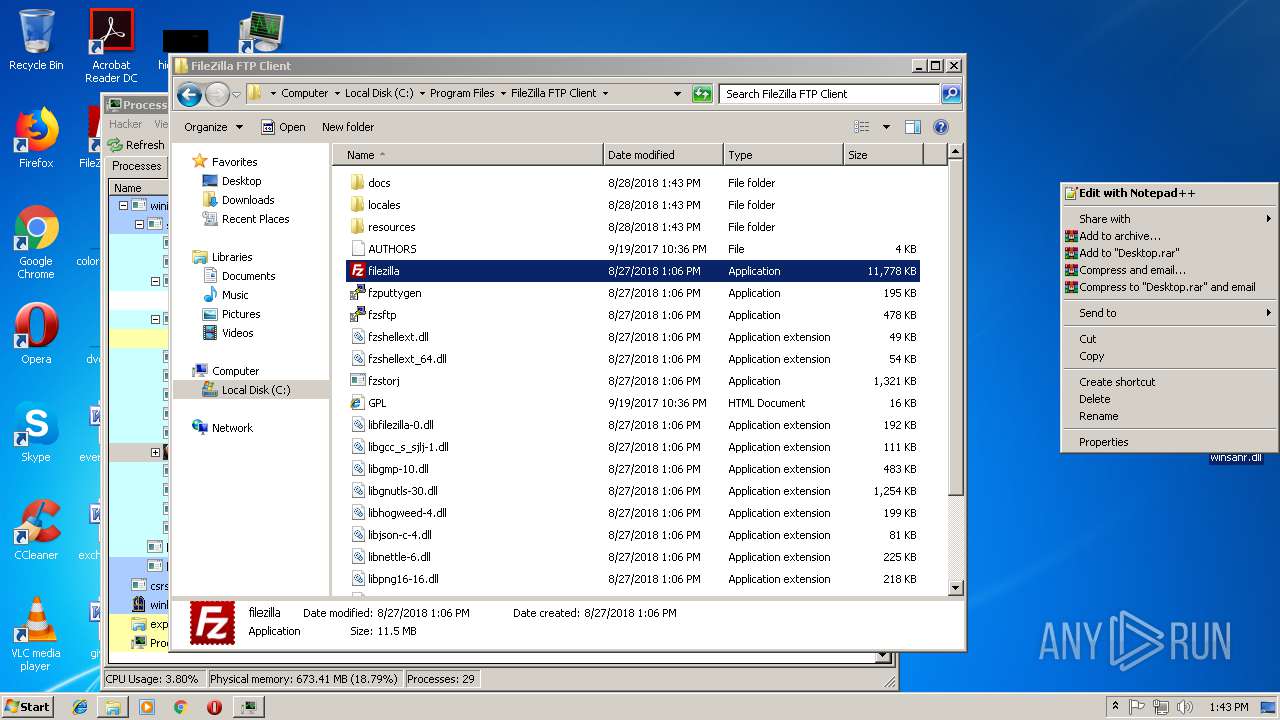Click Refresh in Process Hacker window
Screen dimensions: 1280x720
137,145
